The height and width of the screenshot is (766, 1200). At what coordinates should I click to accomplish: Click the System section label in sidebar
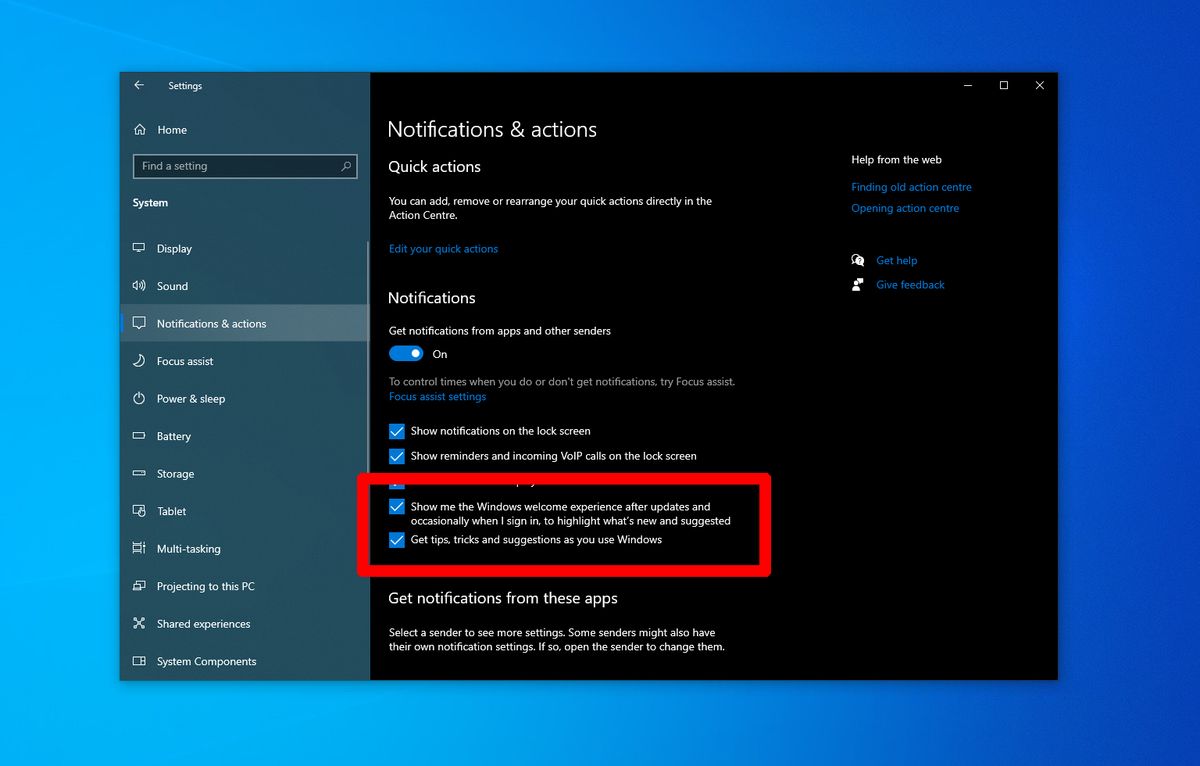[150, 203]
